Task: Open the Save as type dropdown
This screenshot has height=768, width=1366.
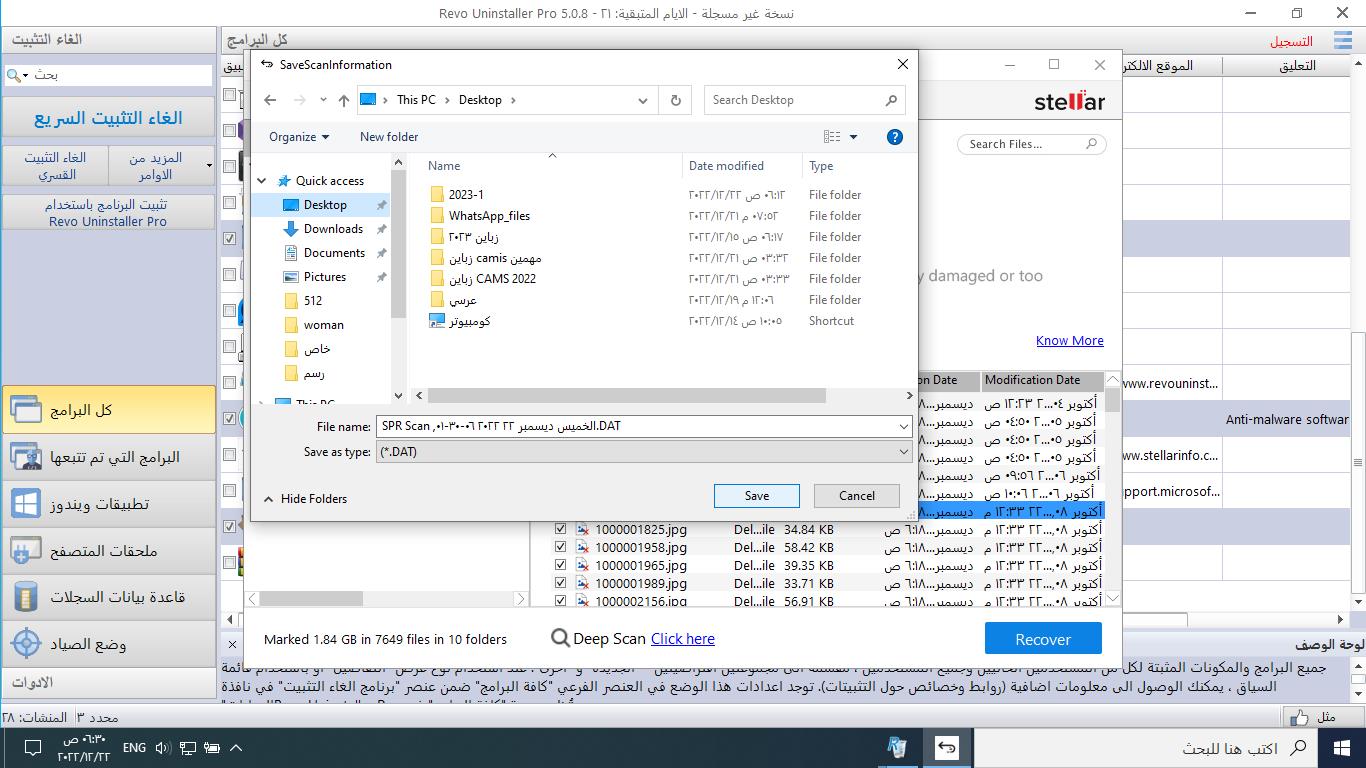Action: 643,452
